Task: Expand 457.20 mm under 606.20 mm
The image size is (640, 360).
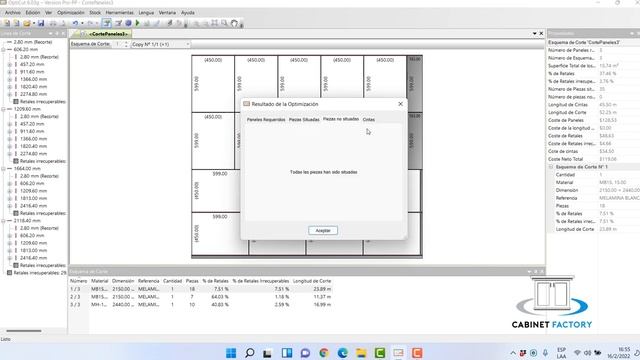Action: [10, 64]
